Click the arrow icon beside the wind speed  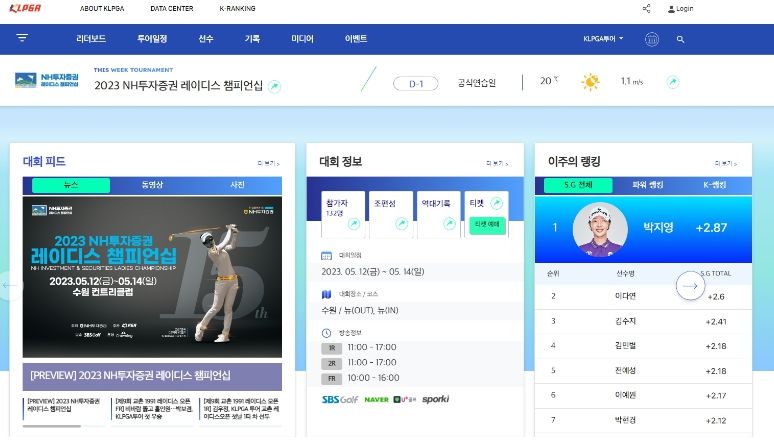(673, 81)
